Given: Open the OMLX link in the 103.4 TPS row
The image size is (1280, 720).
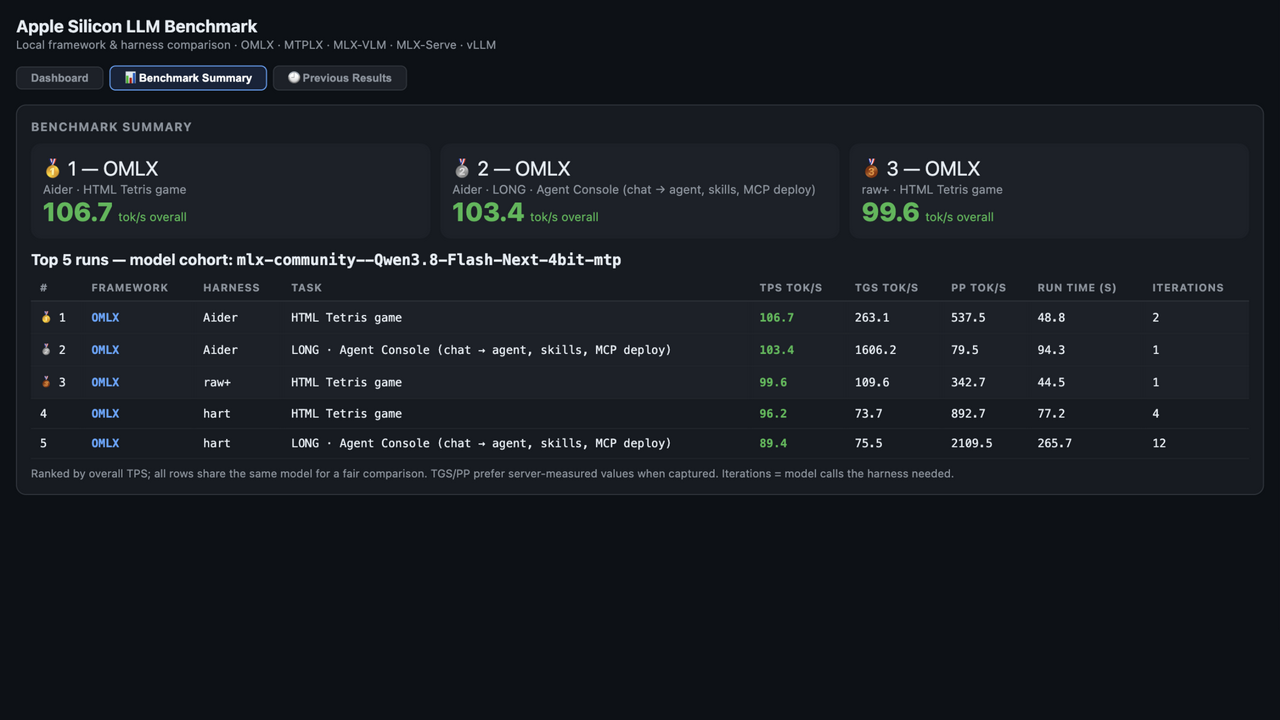Looking at the screenshot, I should point(105,350).
